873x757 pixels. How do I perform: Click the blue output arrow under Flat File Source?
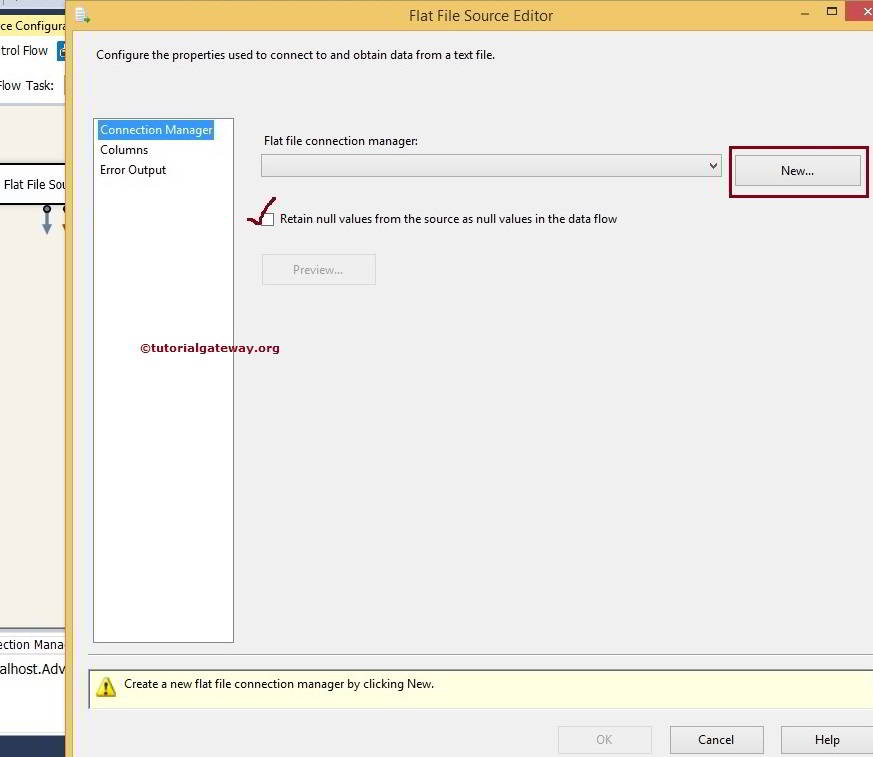[47, 220]
